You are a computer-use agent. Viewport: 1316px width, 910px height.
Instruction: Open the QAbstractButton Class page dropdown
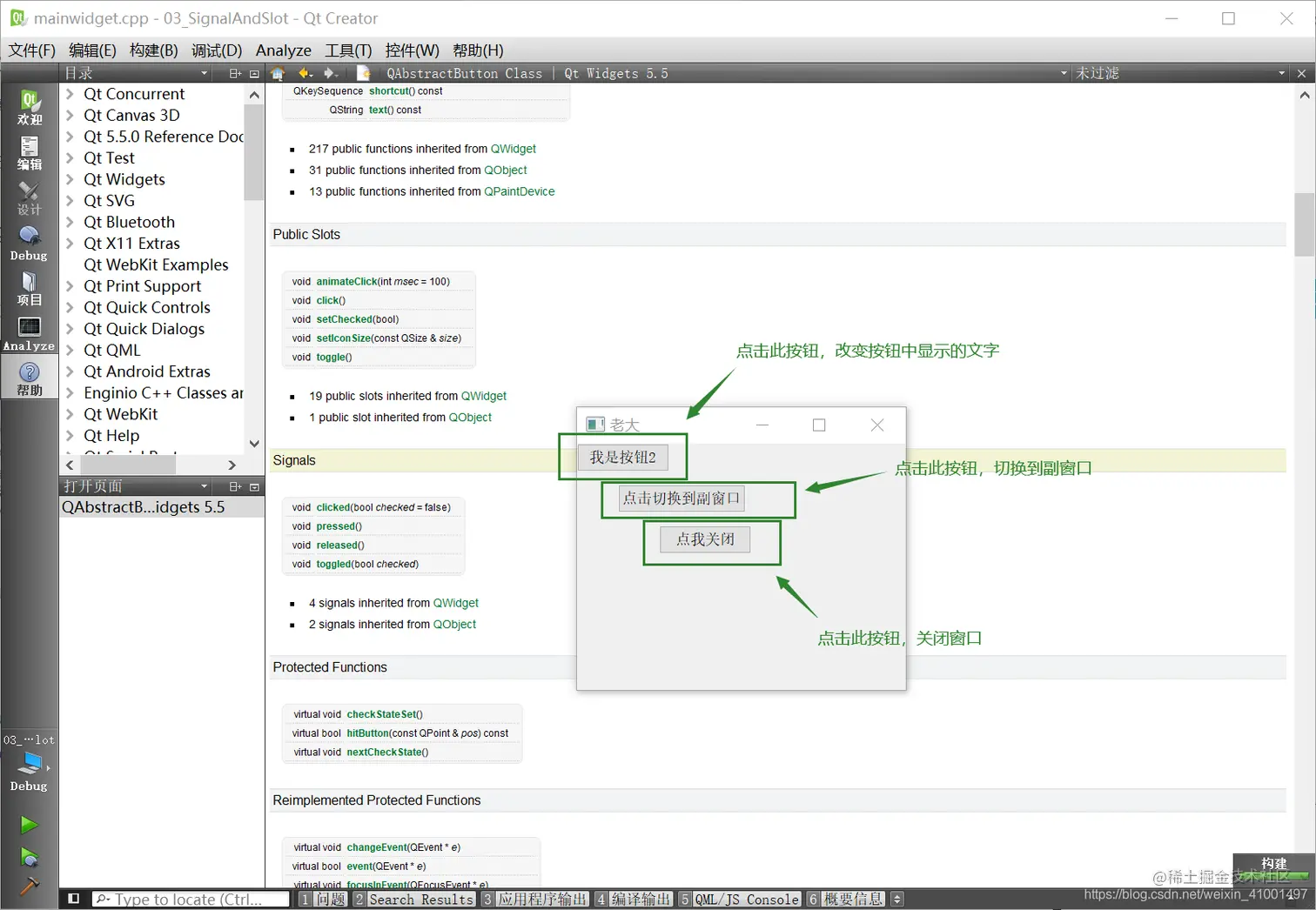726,74
